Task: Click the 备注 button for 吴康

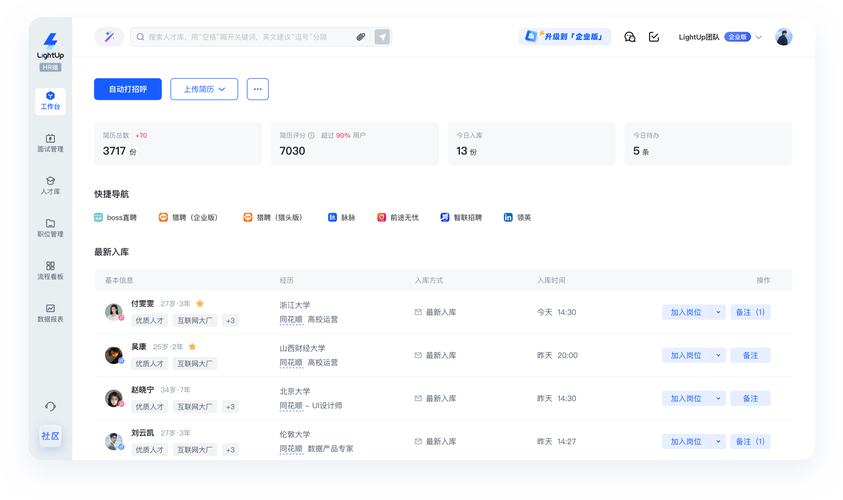Action: tap(750, 355)
